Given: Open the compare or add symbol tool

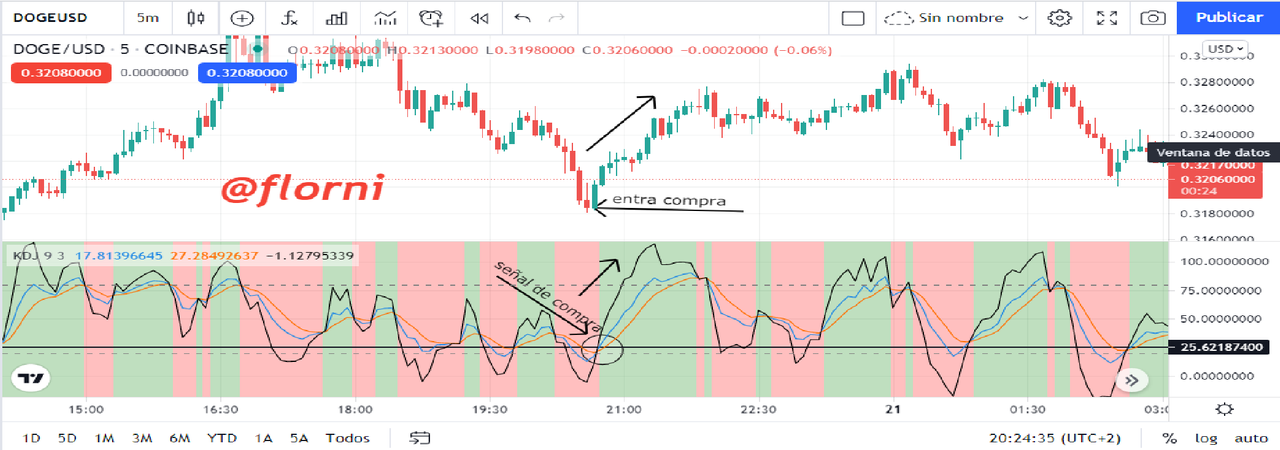Looking at the screenshot, I should tap(243, 18).
